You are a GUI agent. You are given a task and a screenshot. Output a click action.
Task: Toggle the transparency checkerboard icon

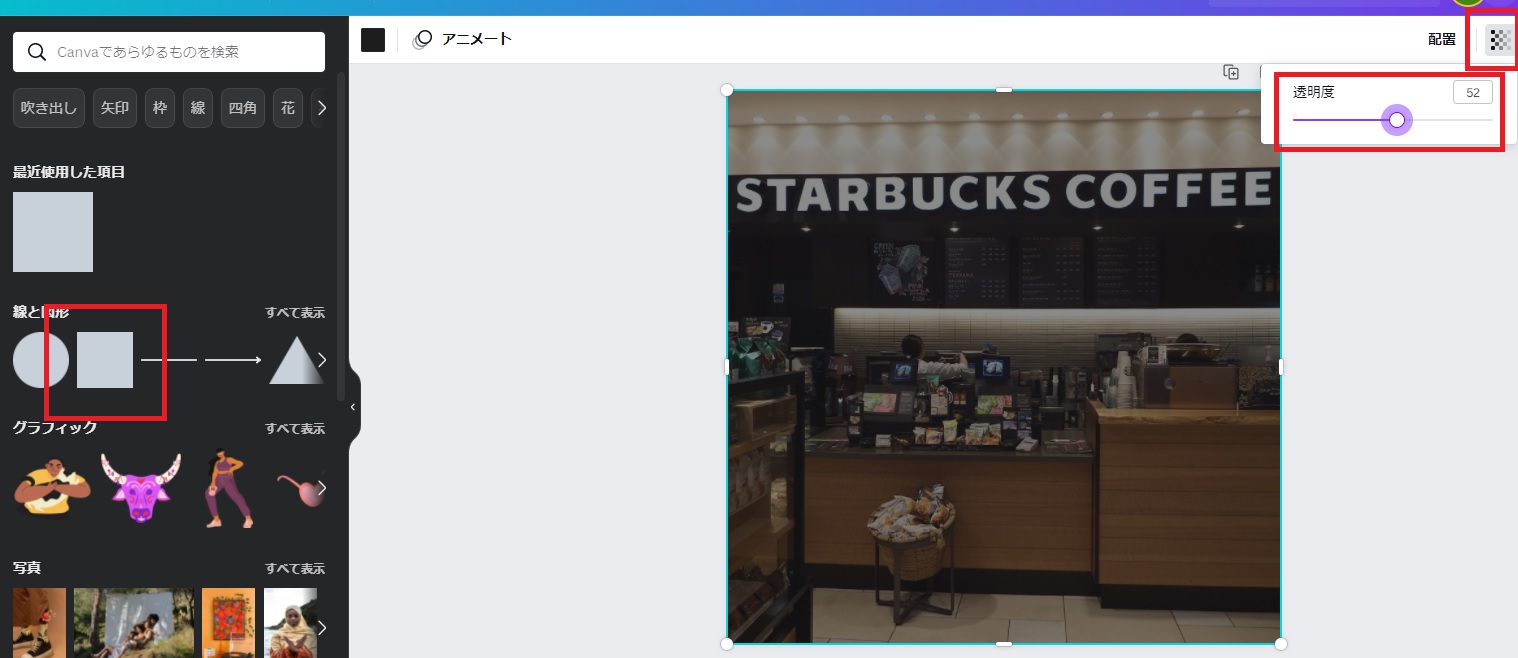pyautogui.click(x=1499, y=40)
